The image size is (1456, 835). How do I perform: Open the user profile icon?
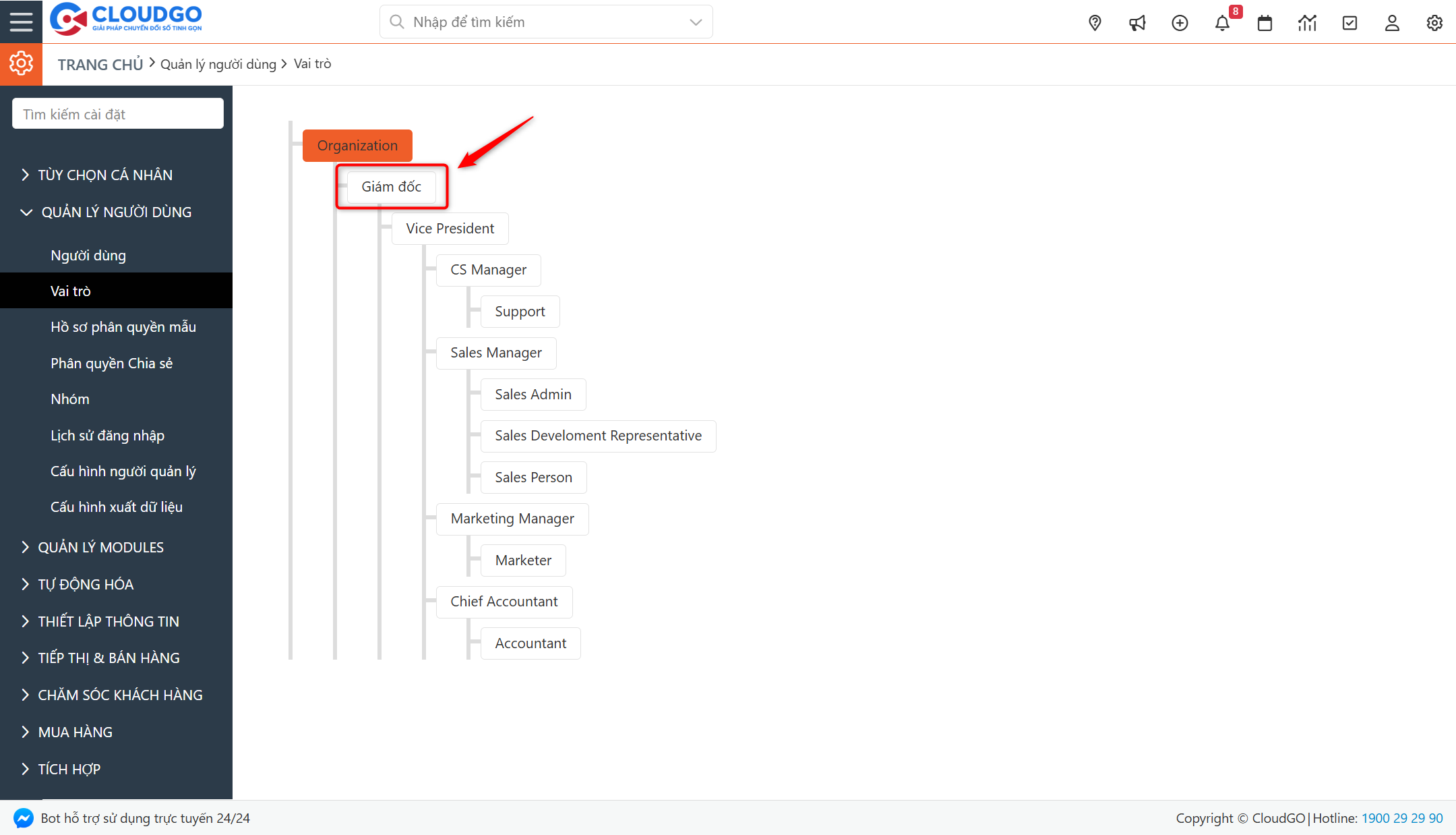pos(1392,22)
